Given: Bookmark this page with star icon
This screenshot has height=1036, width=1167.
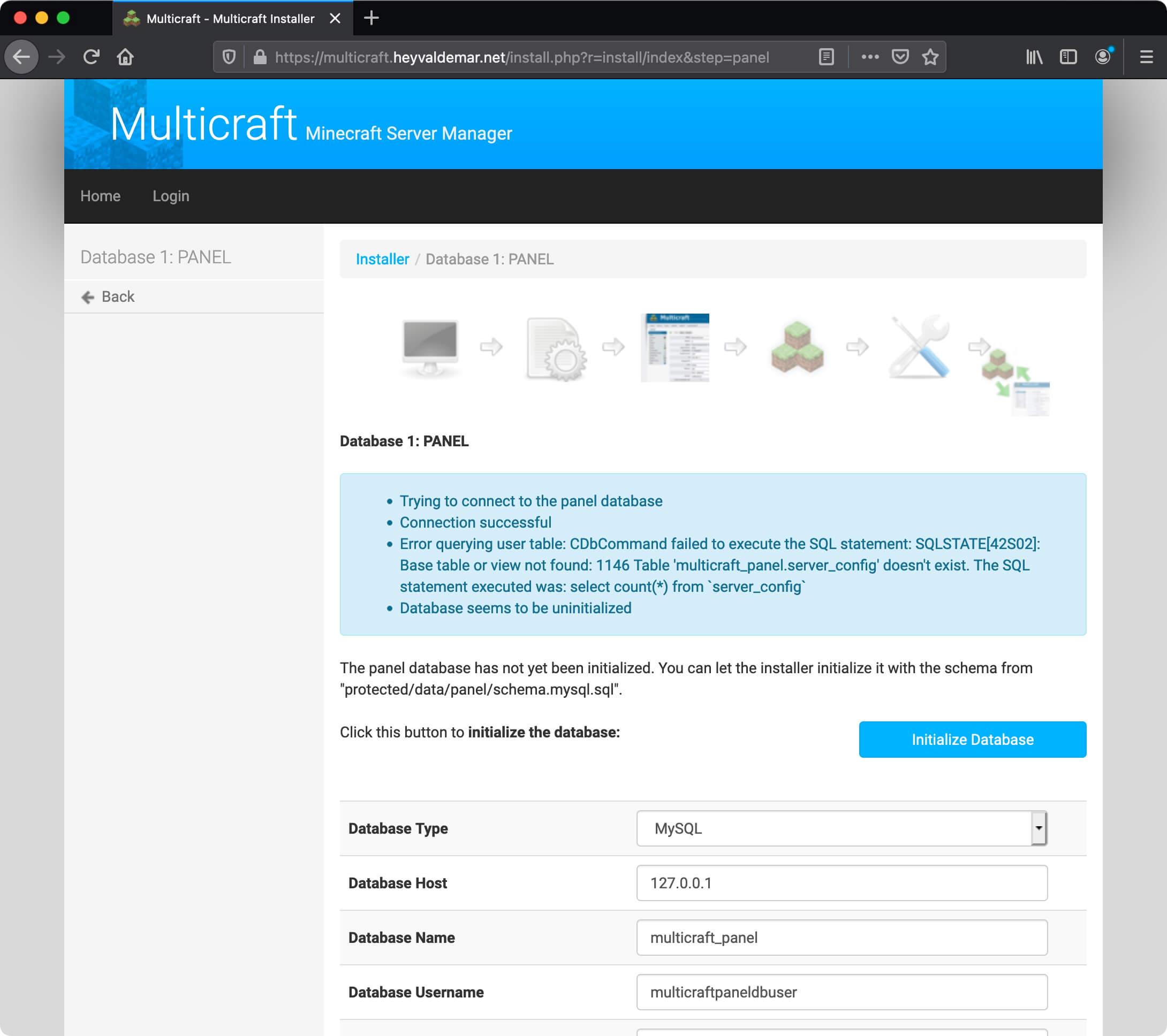Looking at the screenshot, I should pyautogui.click(x=930, y=57).
